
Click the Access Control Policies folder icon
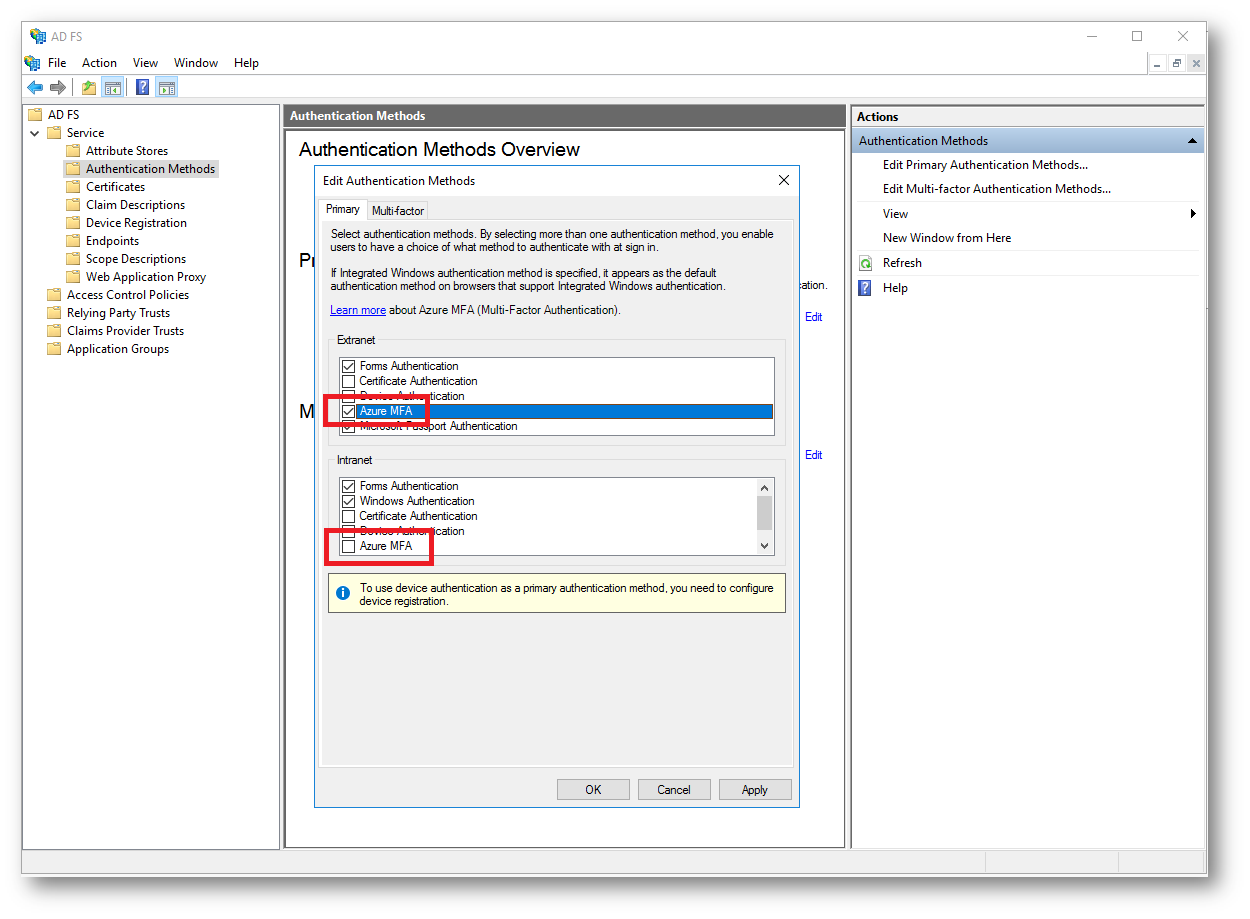point(55,295)
